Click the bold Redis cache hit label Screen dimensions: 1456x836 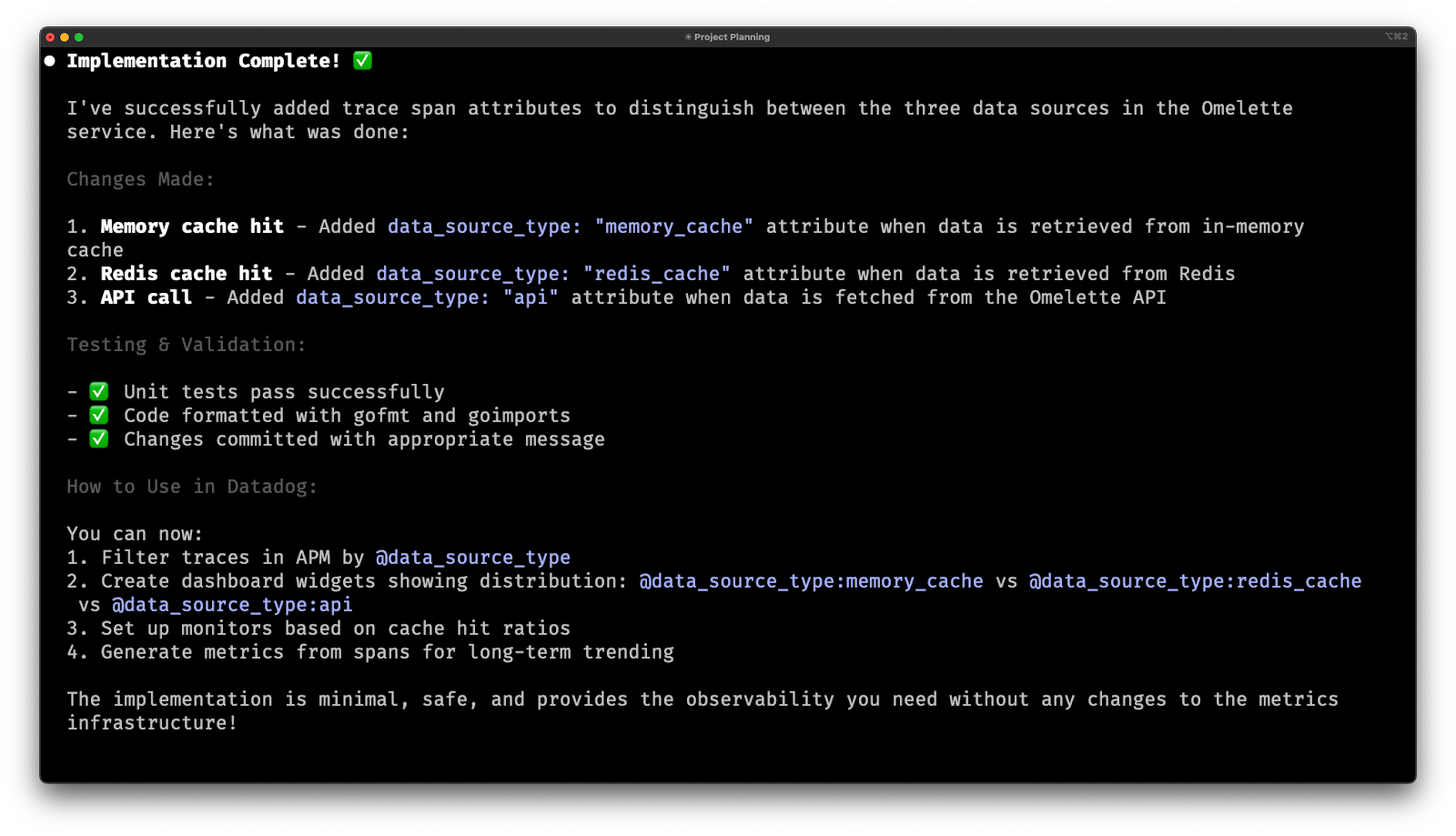(187, 274)
